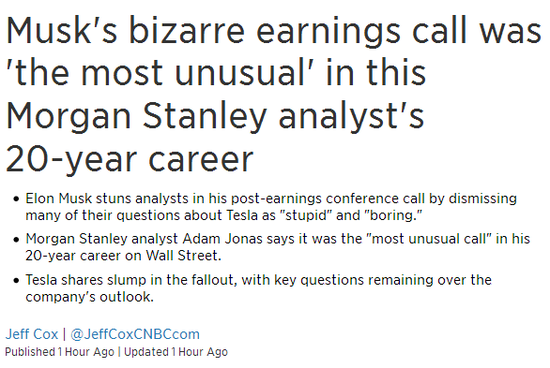Click the "Published 1 Hour Ago" timestamp
Viewport: 550px width, 368px height.
60,352
